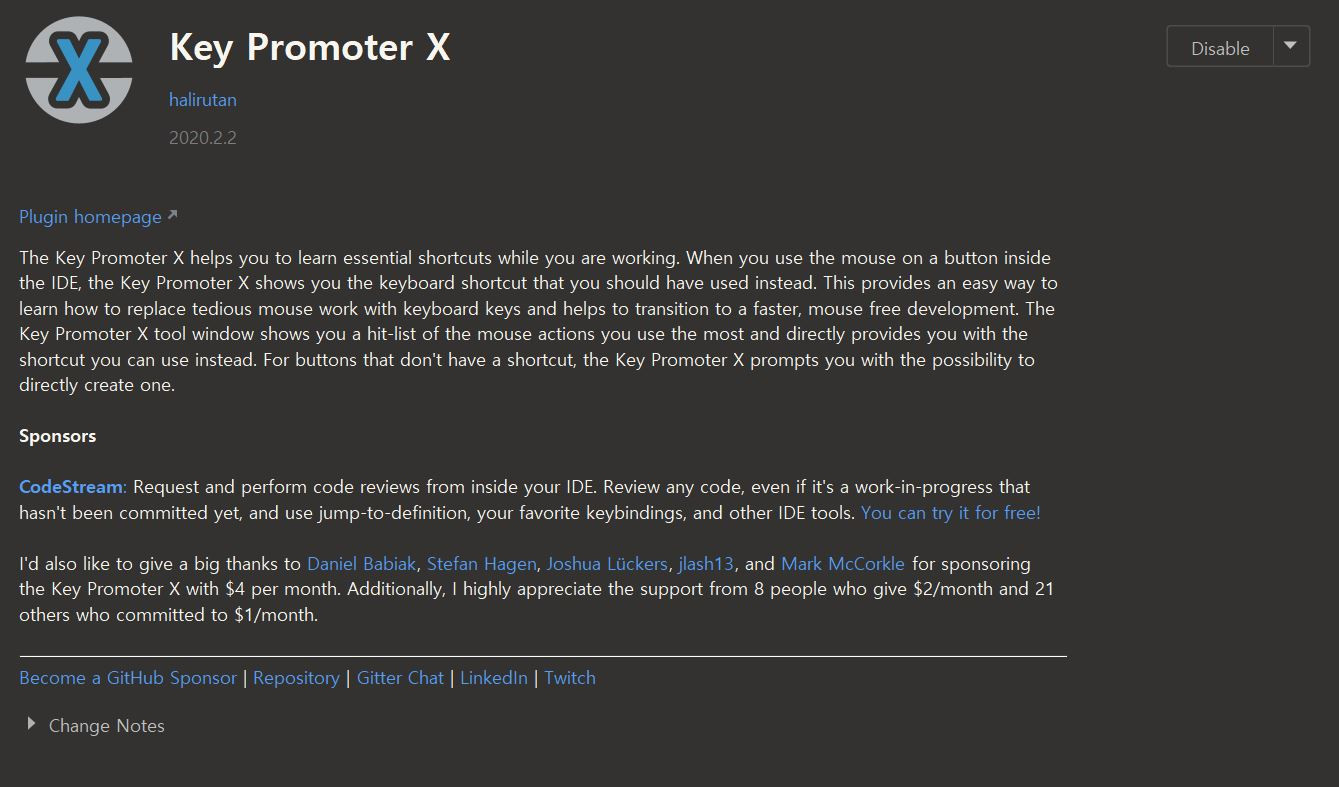1339x787 pixels.
Task: Open the dropdown arrow beside Disable
Action: point(1291,47)
